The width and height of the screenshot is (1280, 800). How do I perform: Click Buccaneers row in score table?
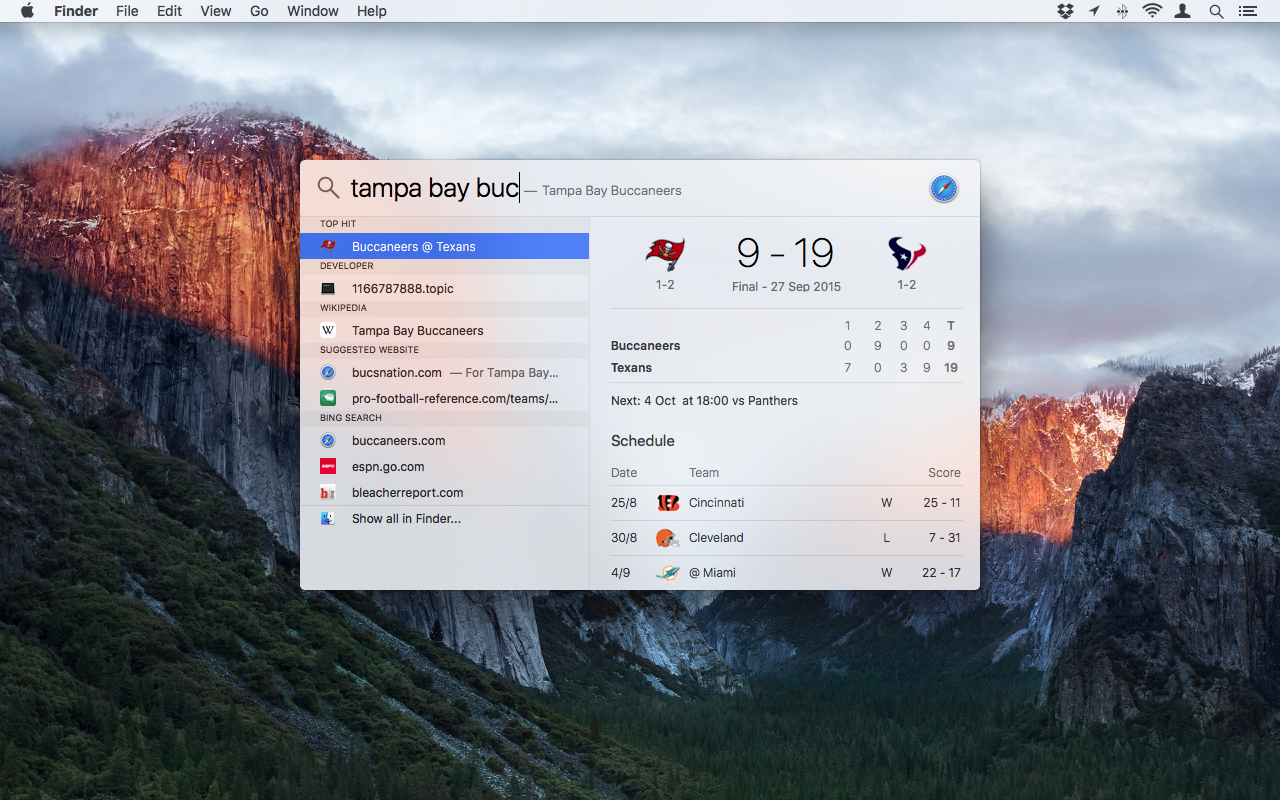click(x=786, y=346)
